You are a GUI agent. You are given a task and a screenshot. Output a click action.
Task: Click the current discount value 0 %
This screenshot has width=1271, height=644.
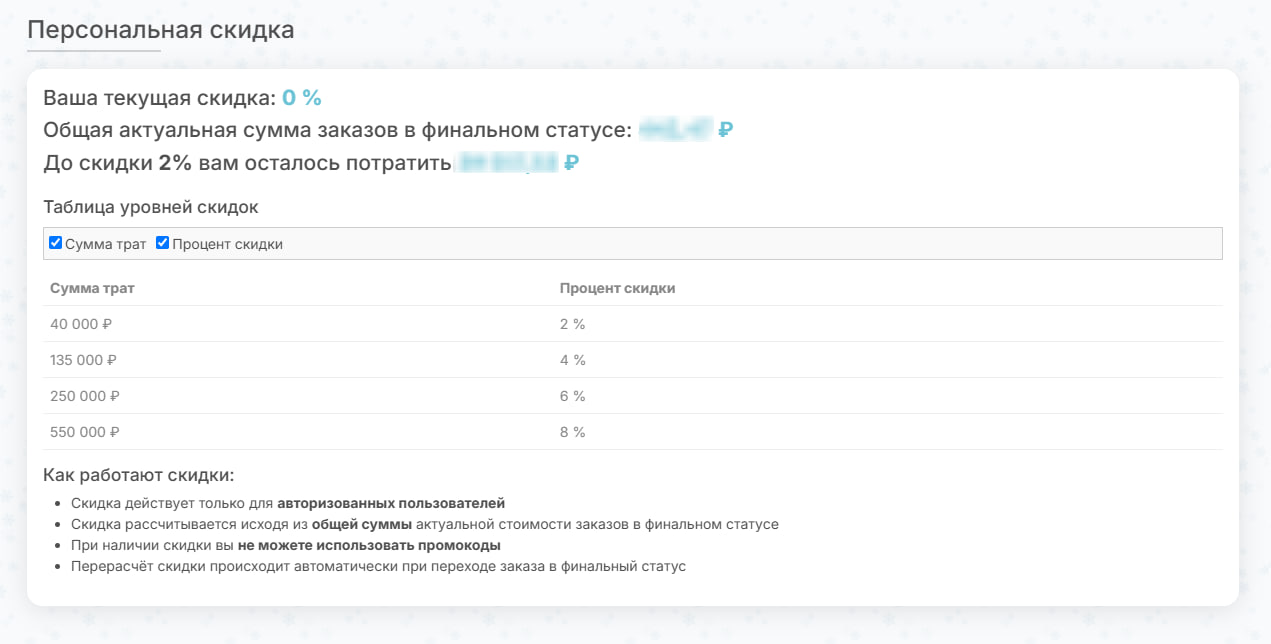tap(301, 98)
